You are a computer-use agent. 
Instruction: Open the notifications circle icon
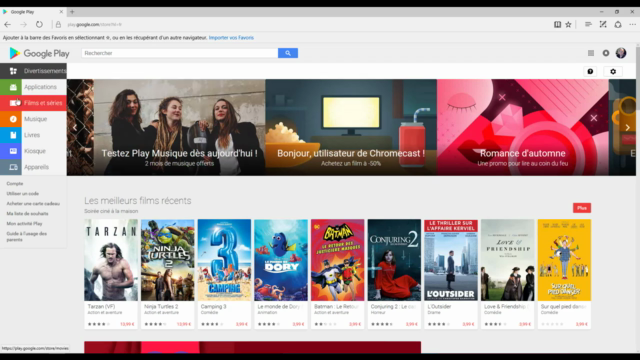click(x=606, y=53)
